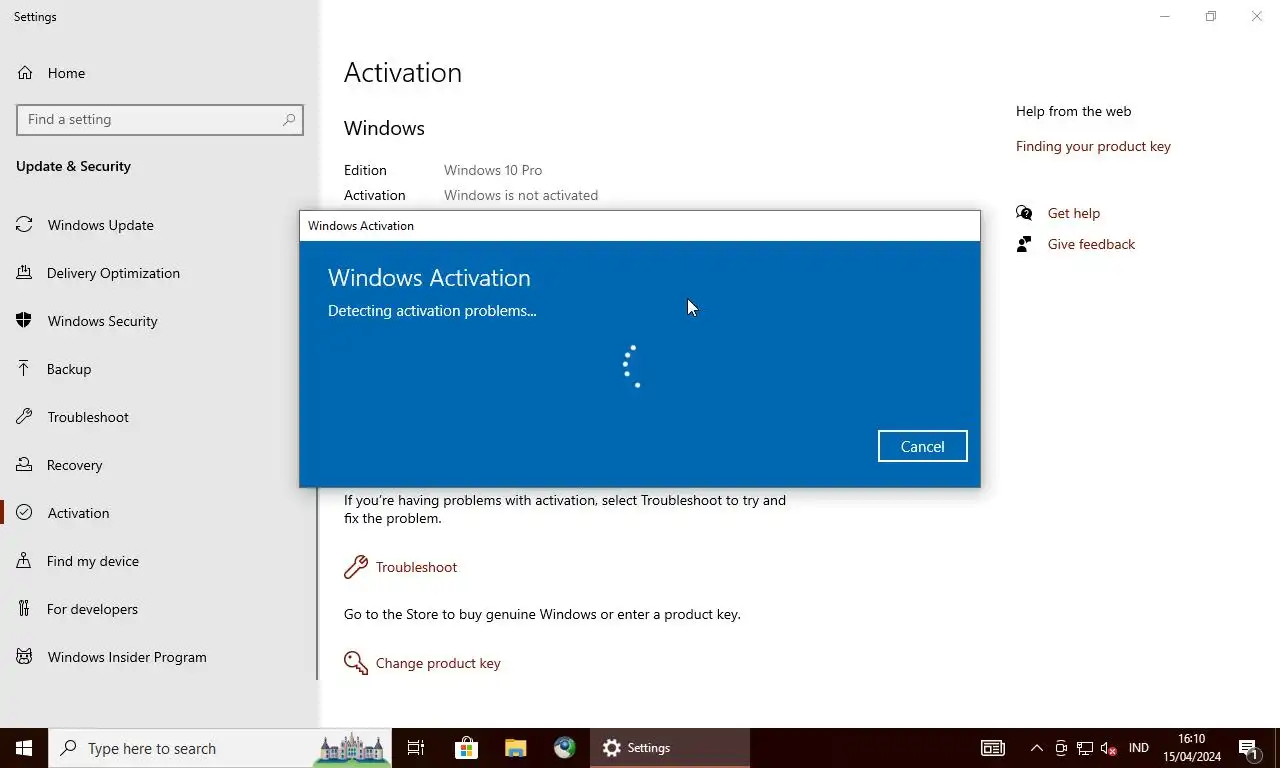Click the Backup upward arrow icon
This screenshot has height=768, width=1280.
24,369
